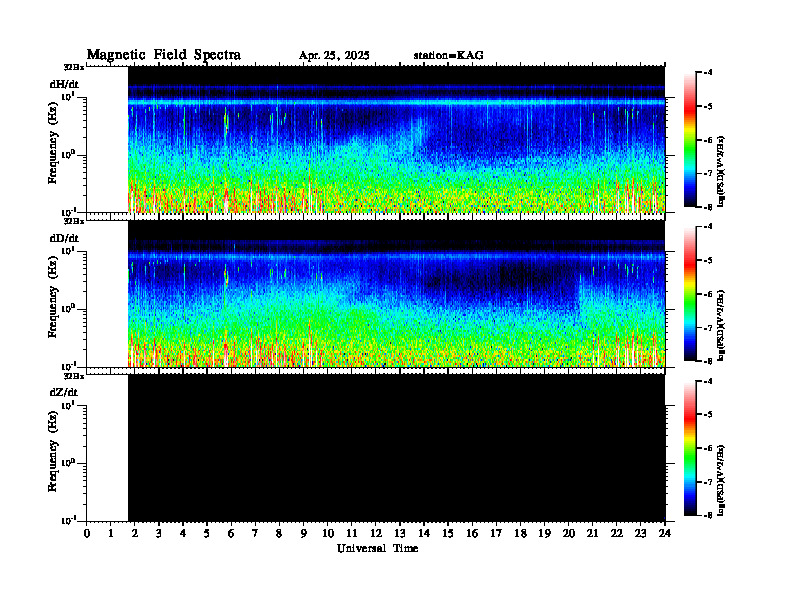
Task: Click the log PSD label beside dH/dt color bar
Action: pyautogui.click(x=722, y=171)
